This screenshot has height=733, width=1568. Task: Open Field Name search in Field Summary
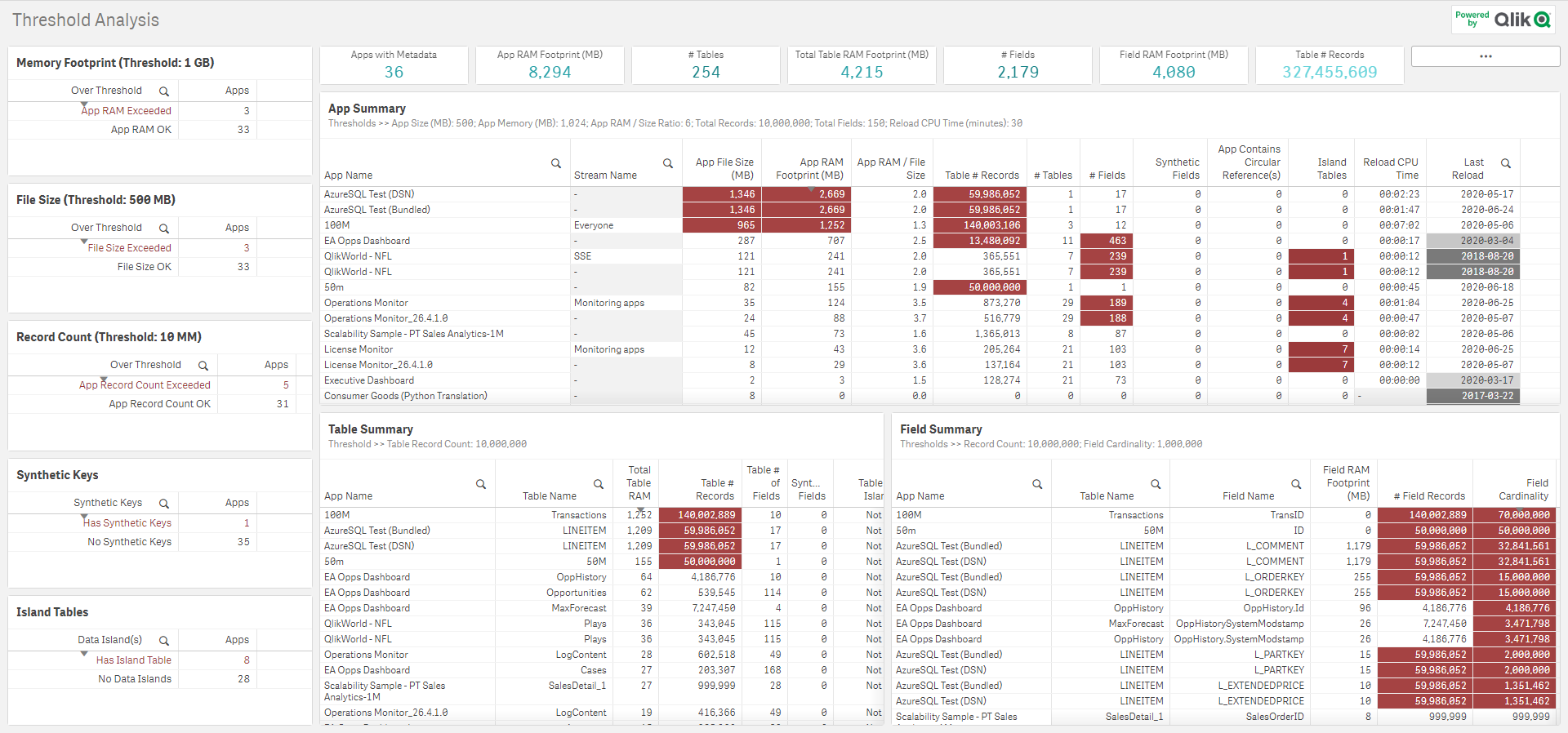[1296, 484]
